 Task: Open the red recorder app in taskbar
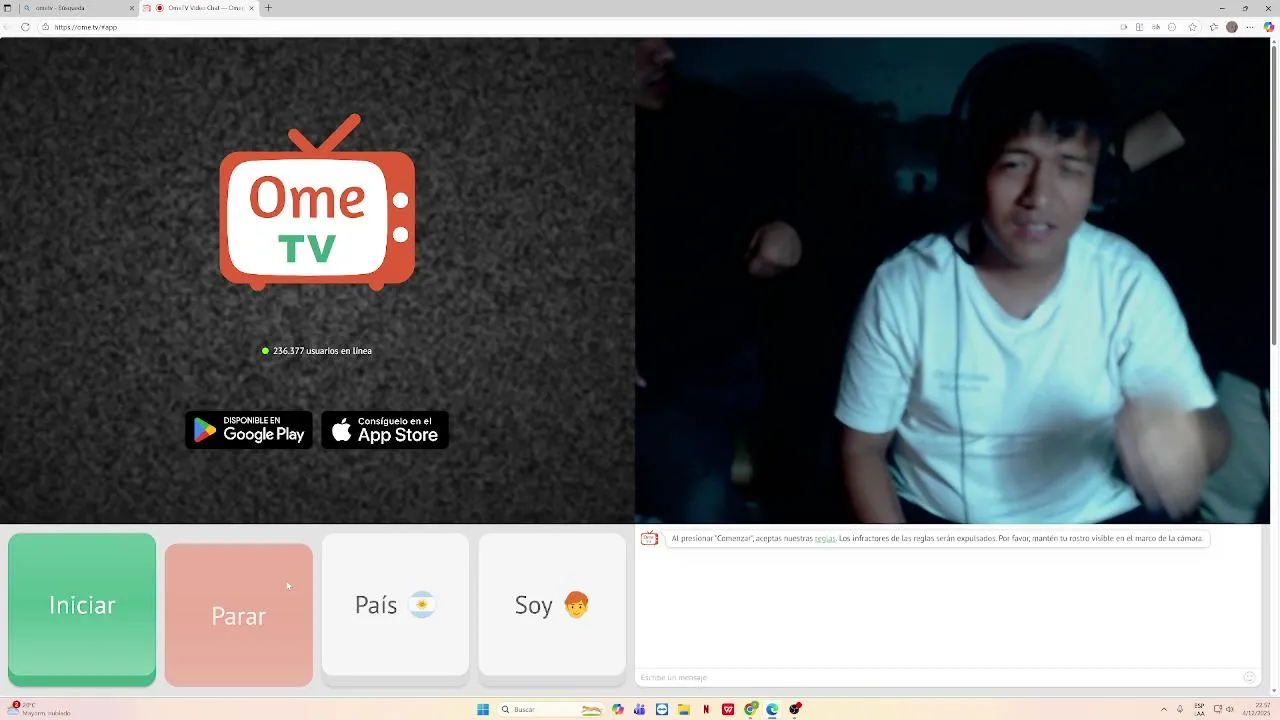coord(795,709)
